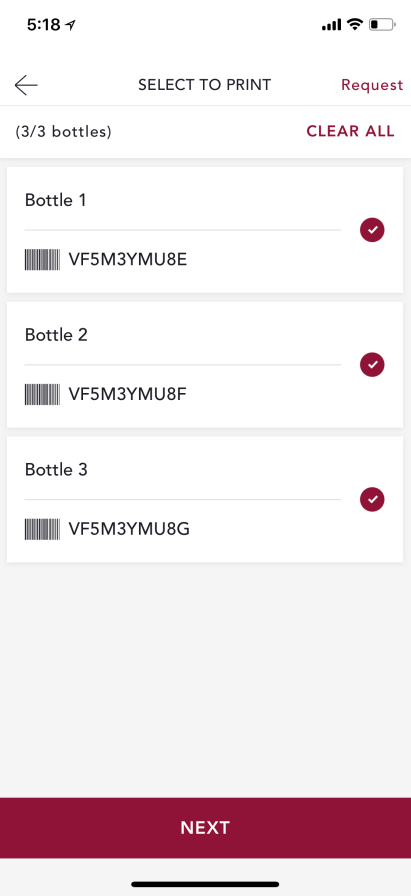Tap the SELECT TO PRINT title
This screenshot has width=411, height=896.
(205, 85)
